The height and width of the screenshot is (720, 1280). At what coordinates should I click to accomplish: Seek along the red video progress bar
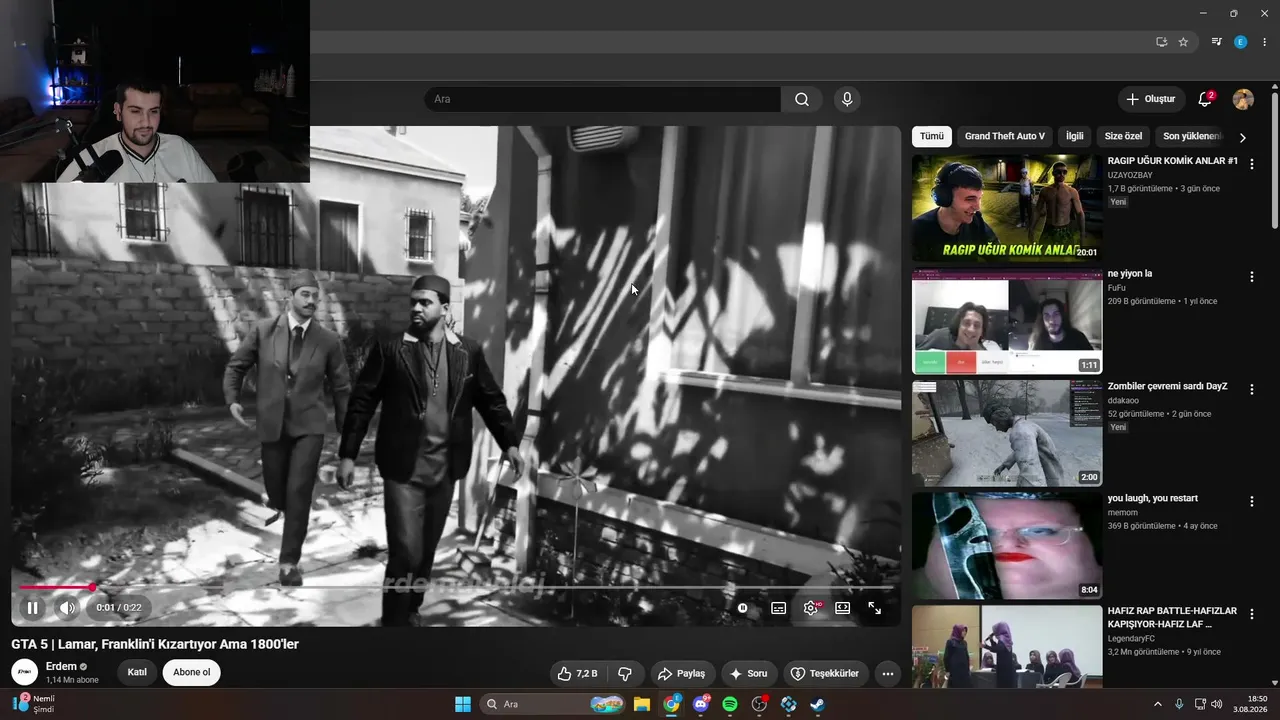(x=456, y=587)
